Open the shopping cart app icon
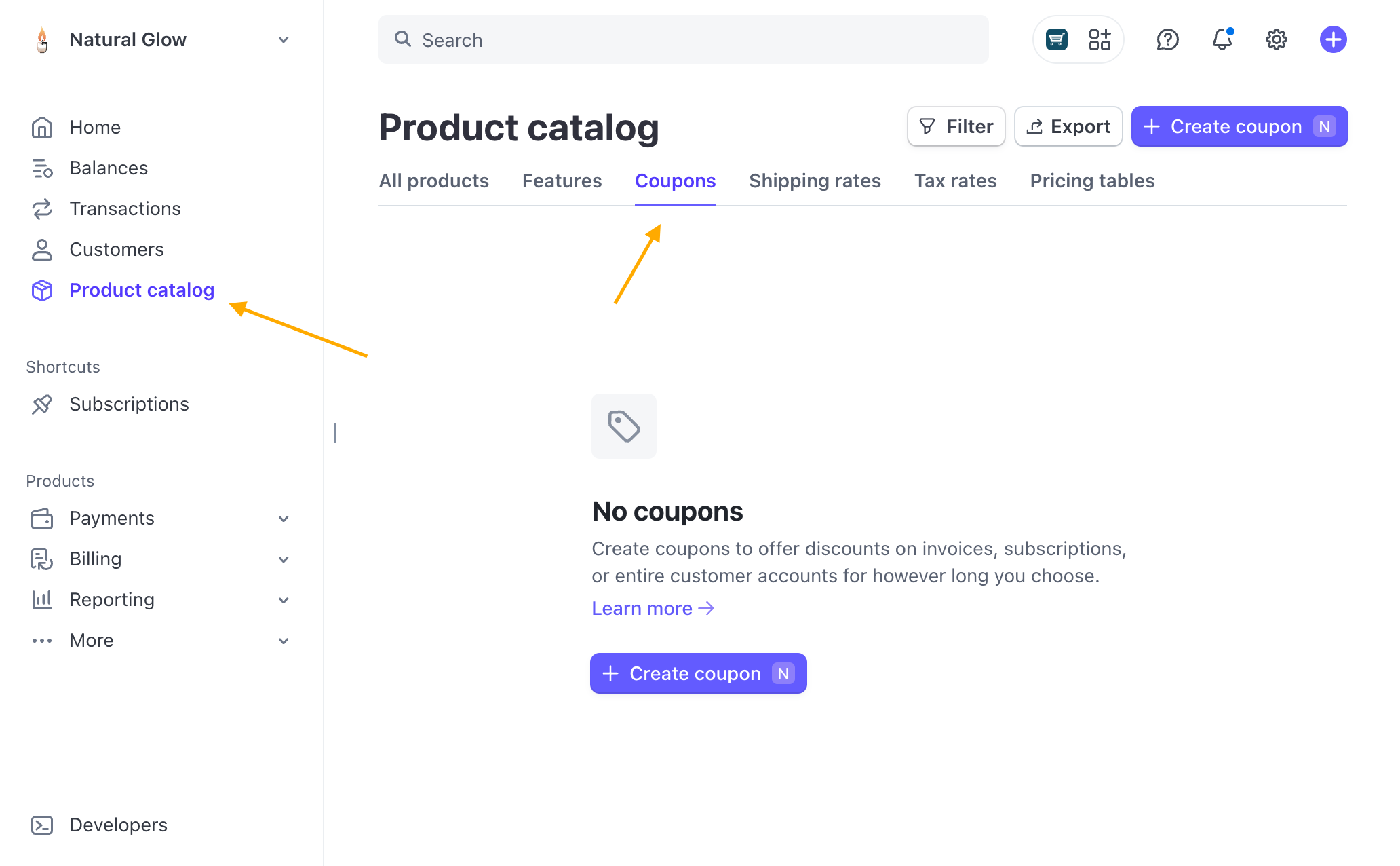Viewport: 1400px width, 866px height. pos(1056,40)
